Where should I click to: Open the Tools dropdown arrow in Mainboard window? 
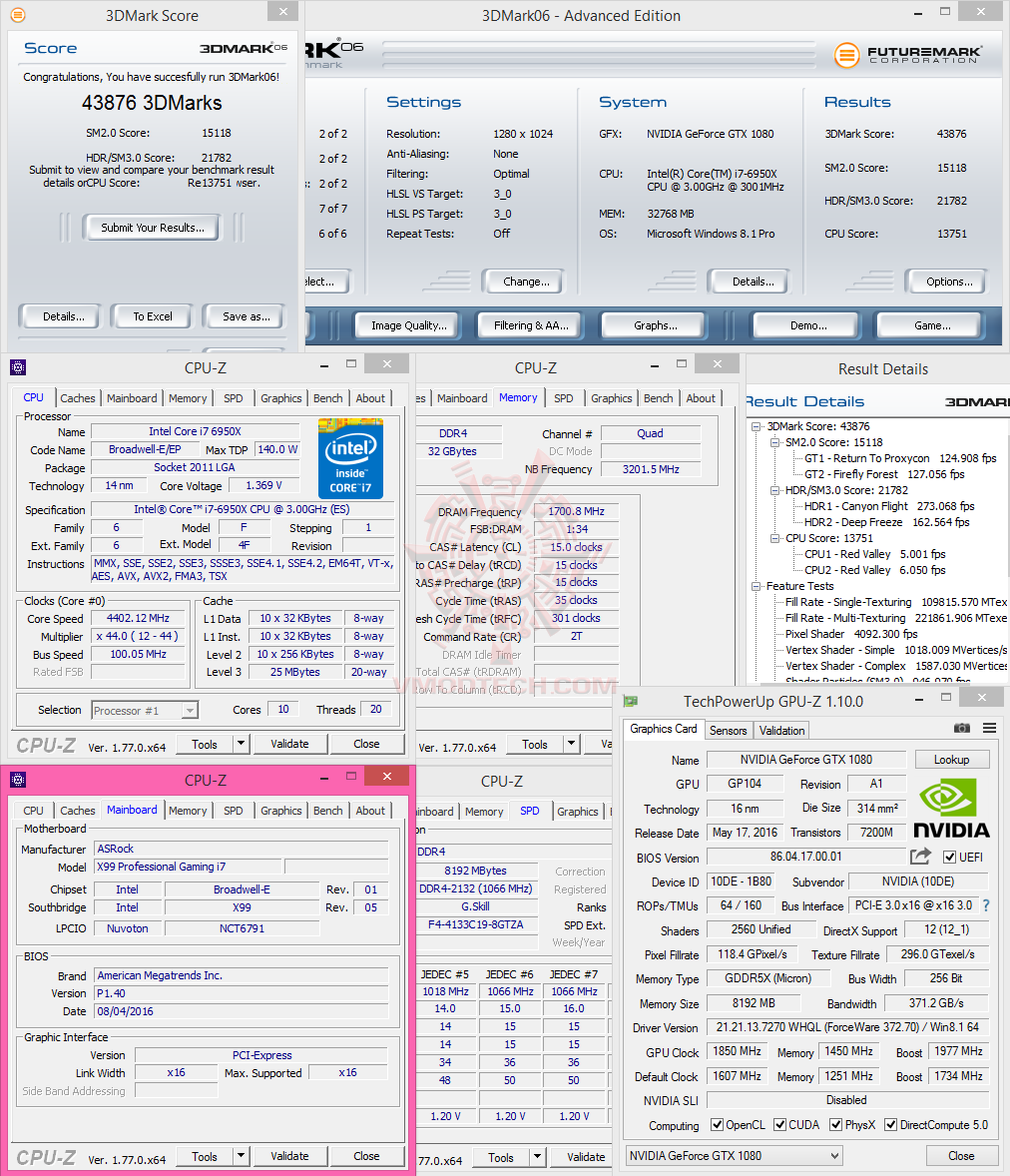[x=241, y=1156]
